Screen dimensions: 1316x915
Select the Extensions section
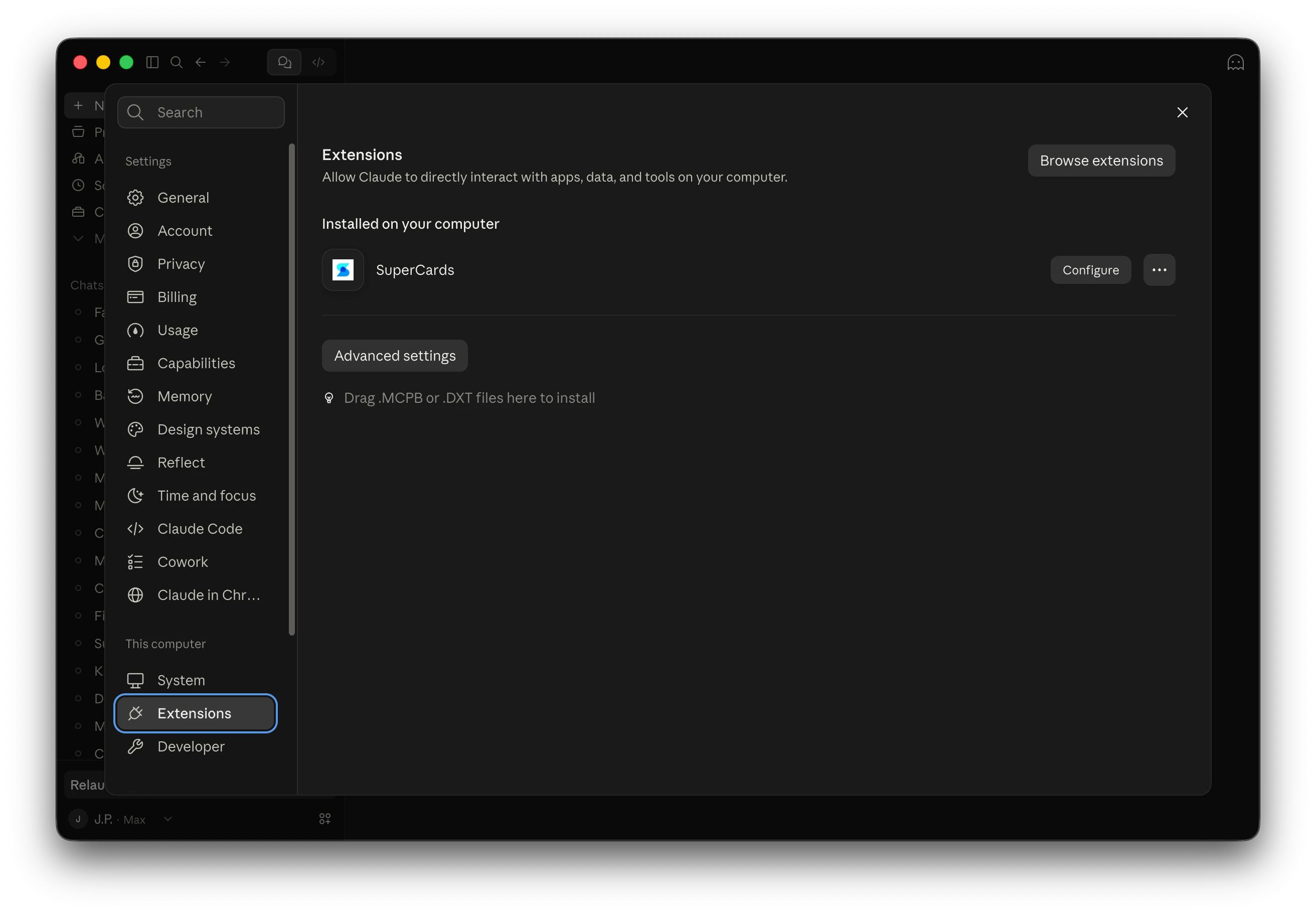pyautogui.click(x=196, y=713)
